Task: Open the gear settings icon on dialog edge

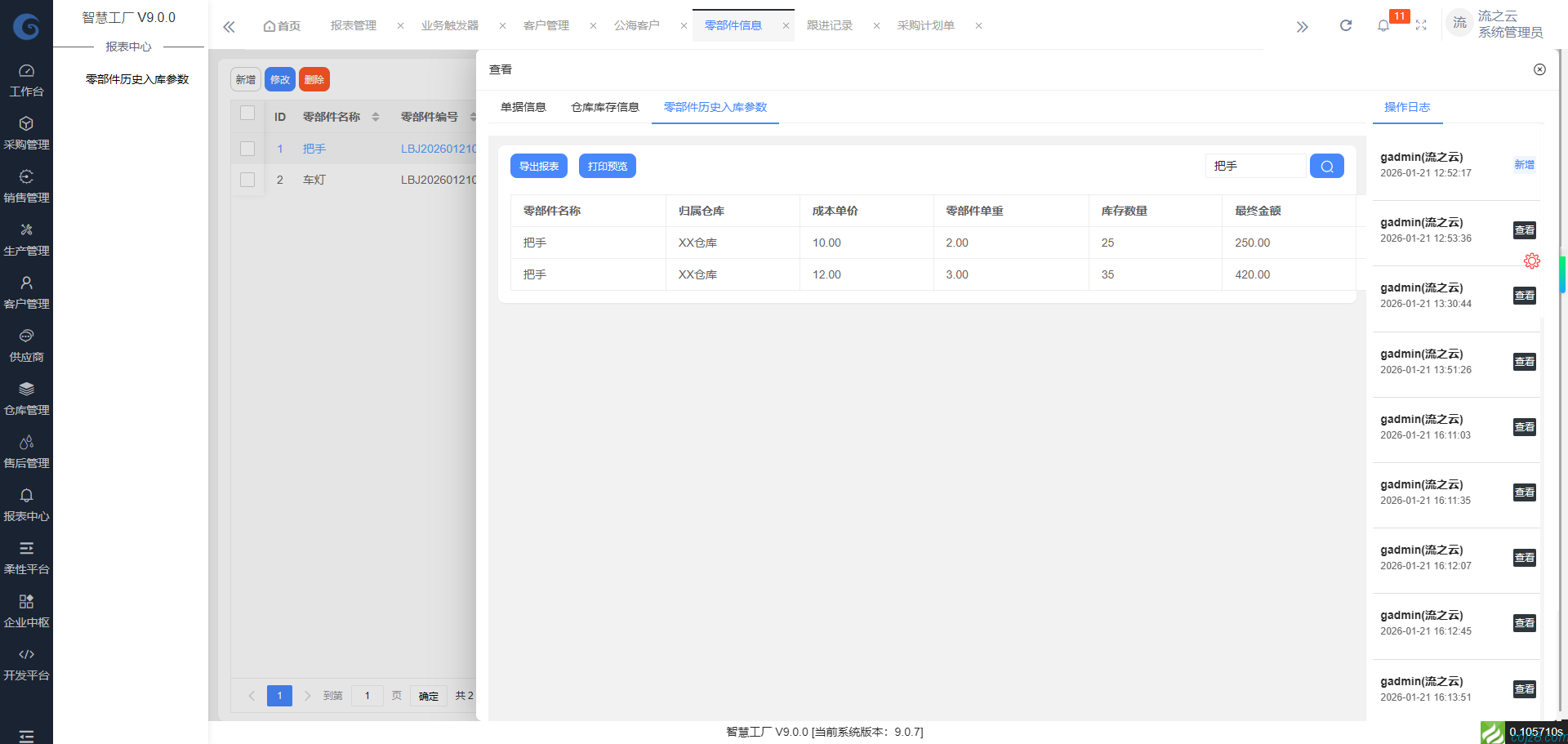Action: coord(1531,261)
